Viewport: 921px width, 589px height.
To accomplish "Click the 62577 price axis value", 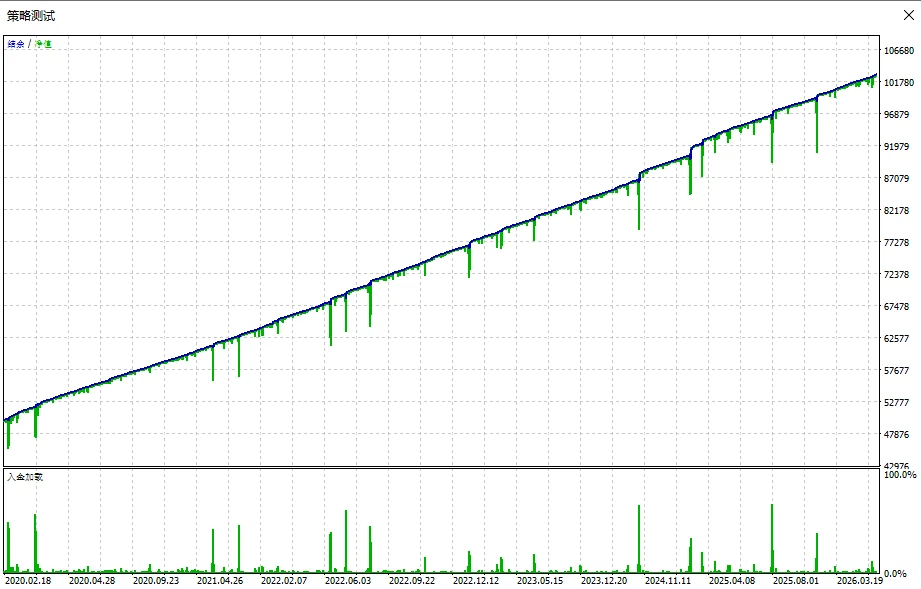I will tap(897, 339).
